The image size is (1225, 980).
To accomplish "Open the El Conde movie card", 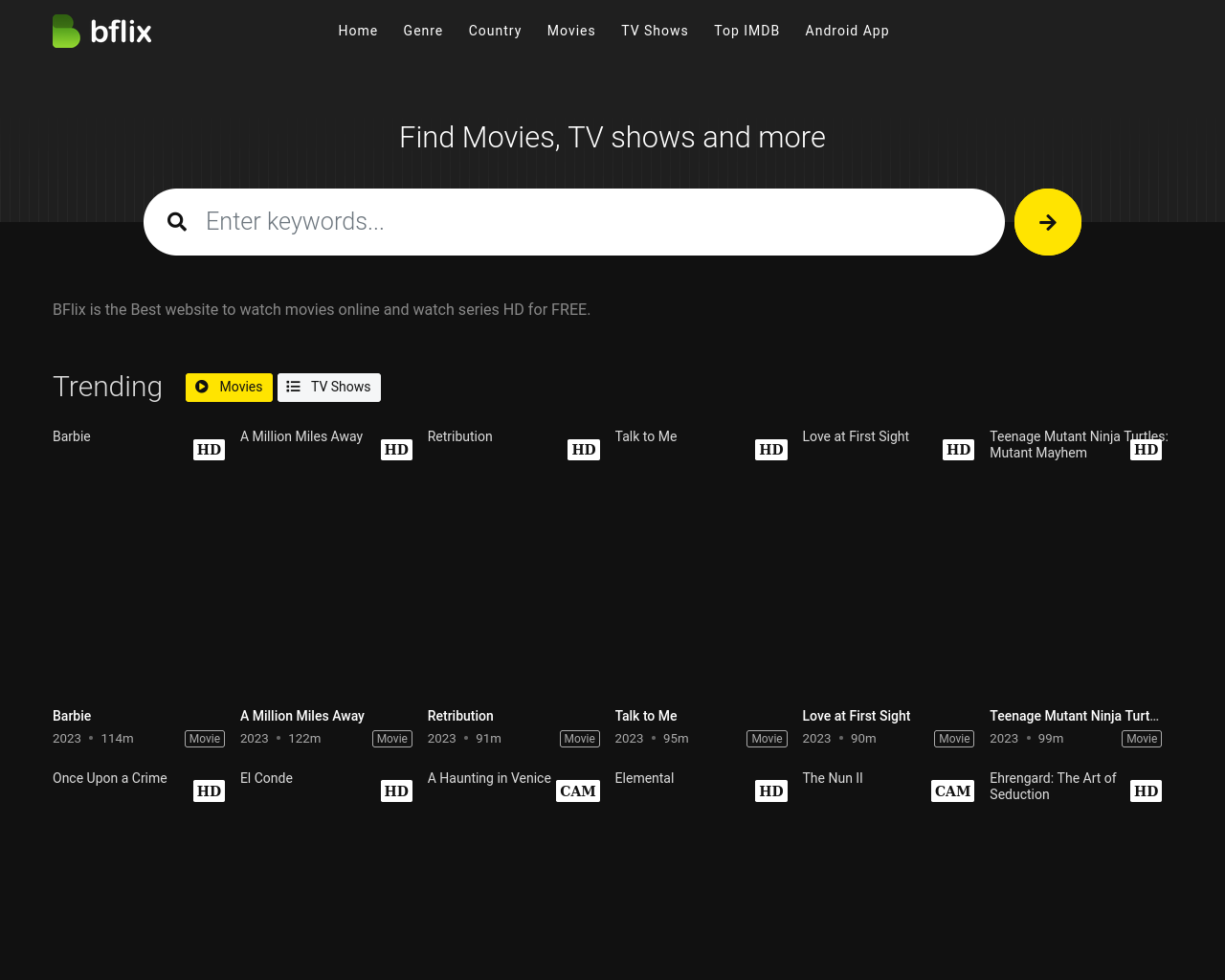I will [326, 876].
